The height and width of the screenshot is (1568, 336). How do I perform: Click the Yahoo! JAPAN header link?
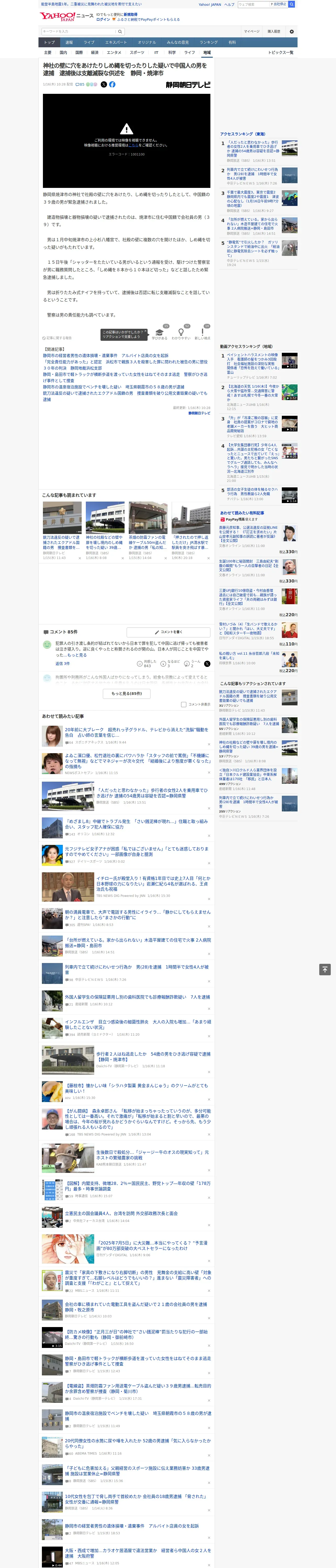[x=210, y=4]
